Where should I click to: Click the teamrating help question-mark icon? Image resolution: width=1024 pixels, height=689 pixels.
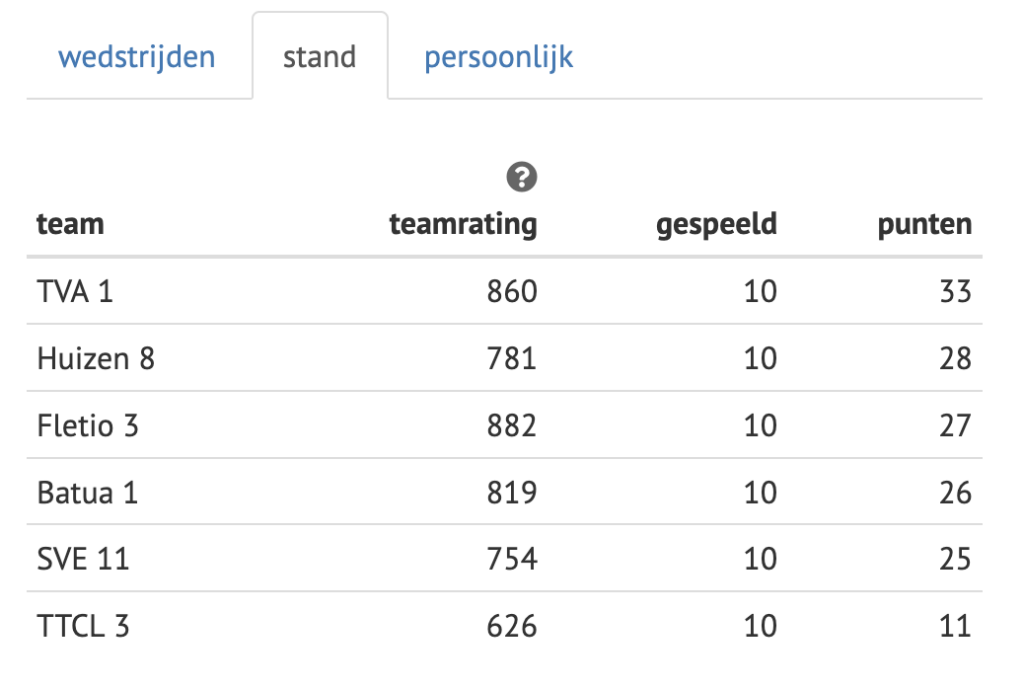pyautogui.click(x=522, y=178)
